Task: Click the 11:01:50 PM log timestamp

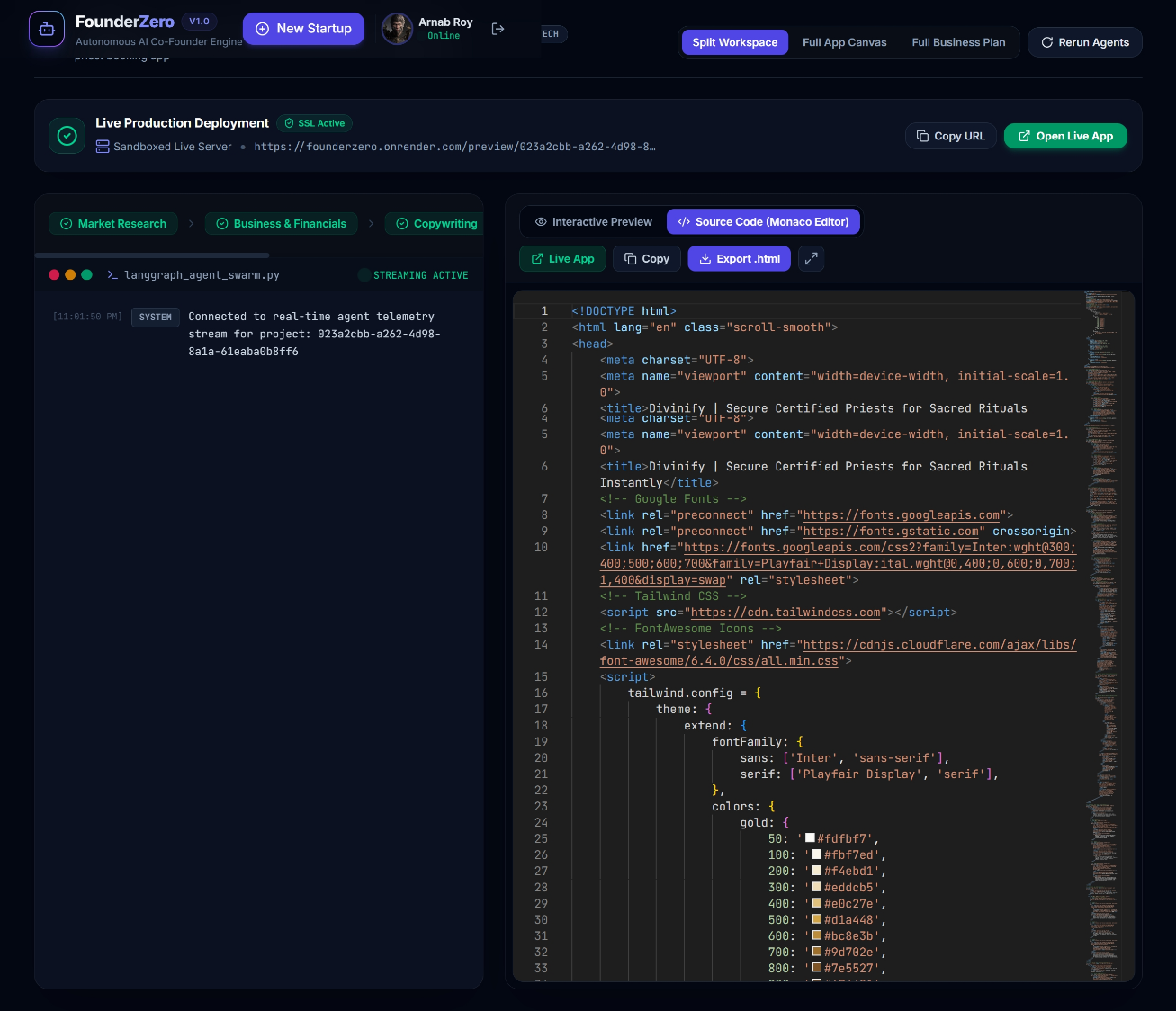Action: coord(87,317)
